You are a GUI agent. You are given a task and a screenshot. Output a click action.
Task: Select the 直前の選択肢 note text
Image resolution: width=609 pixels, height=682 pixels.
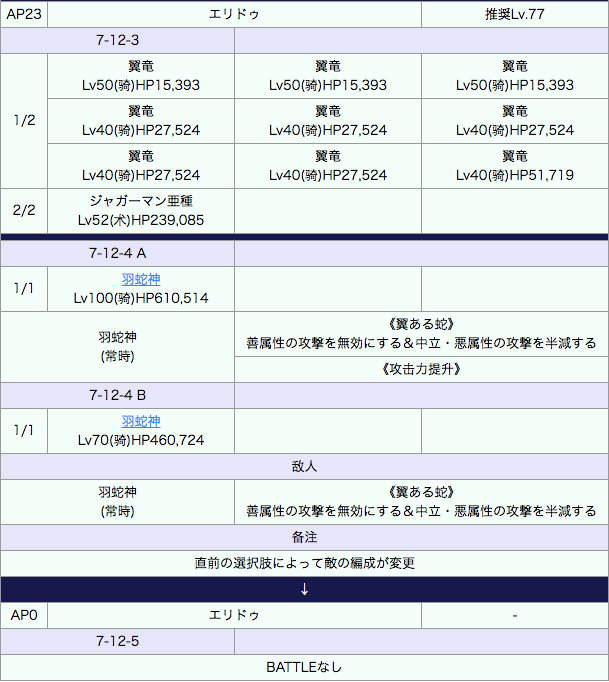tap(304, 563)
